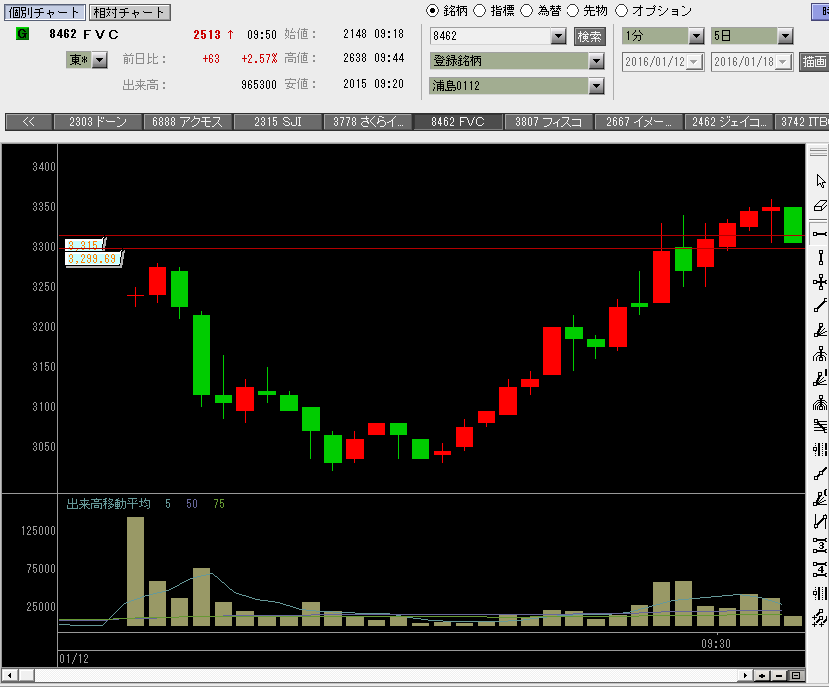
Task: Click the 5 period volume average label
Action: point(168,504)
